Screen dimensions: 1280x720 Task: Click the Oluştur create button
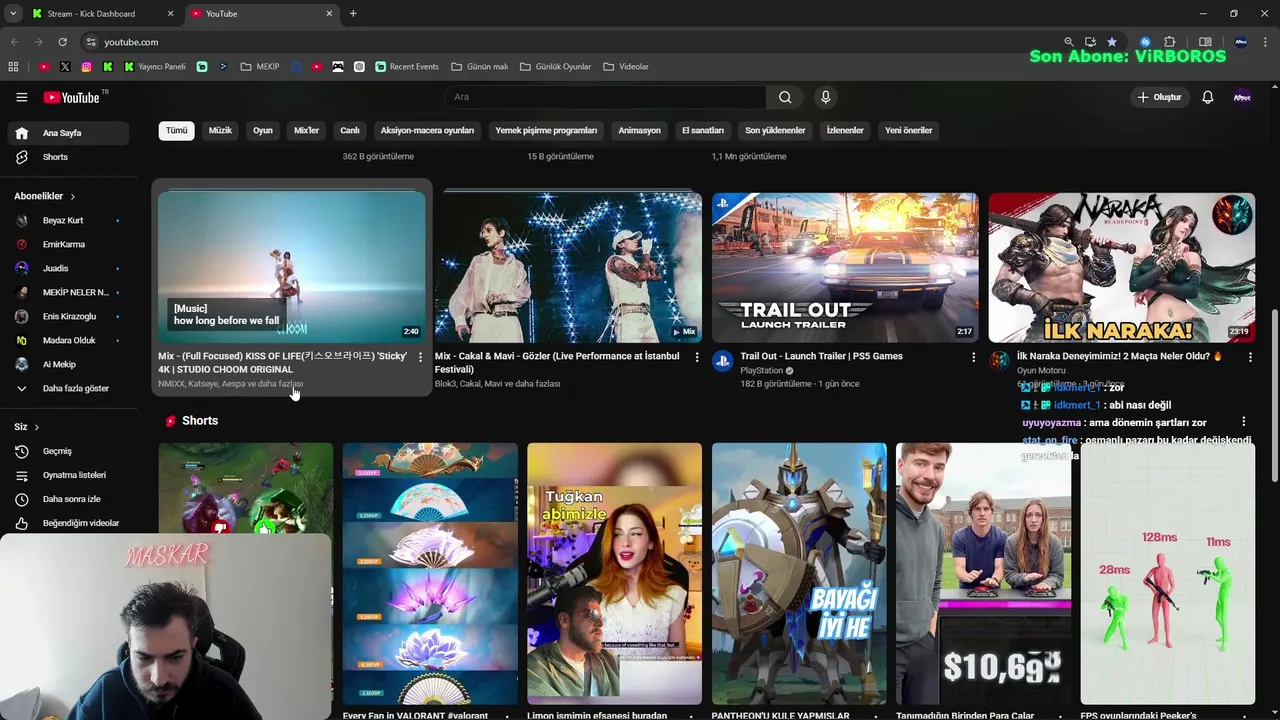click(1159, 97)
